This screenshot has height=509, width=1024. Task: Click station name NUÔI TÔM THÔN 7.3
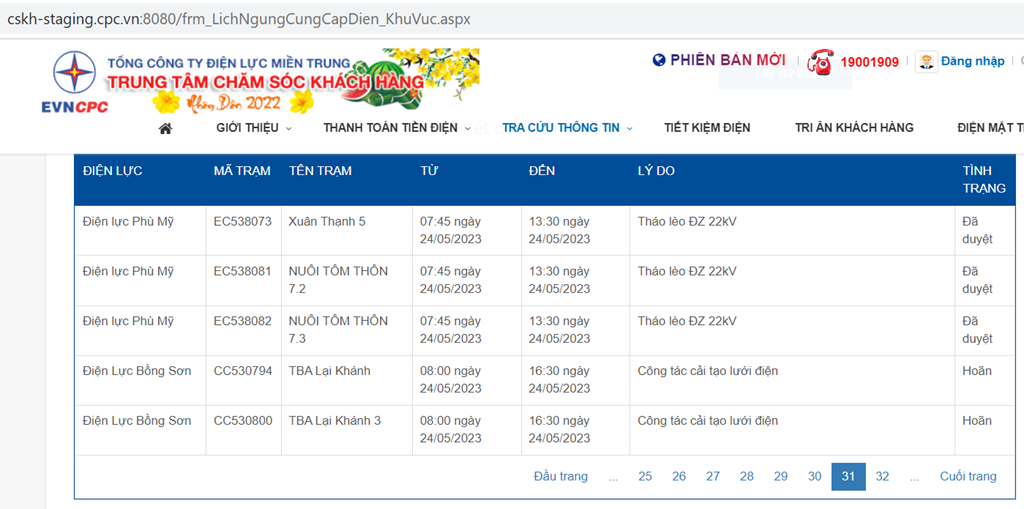point(338,330)
